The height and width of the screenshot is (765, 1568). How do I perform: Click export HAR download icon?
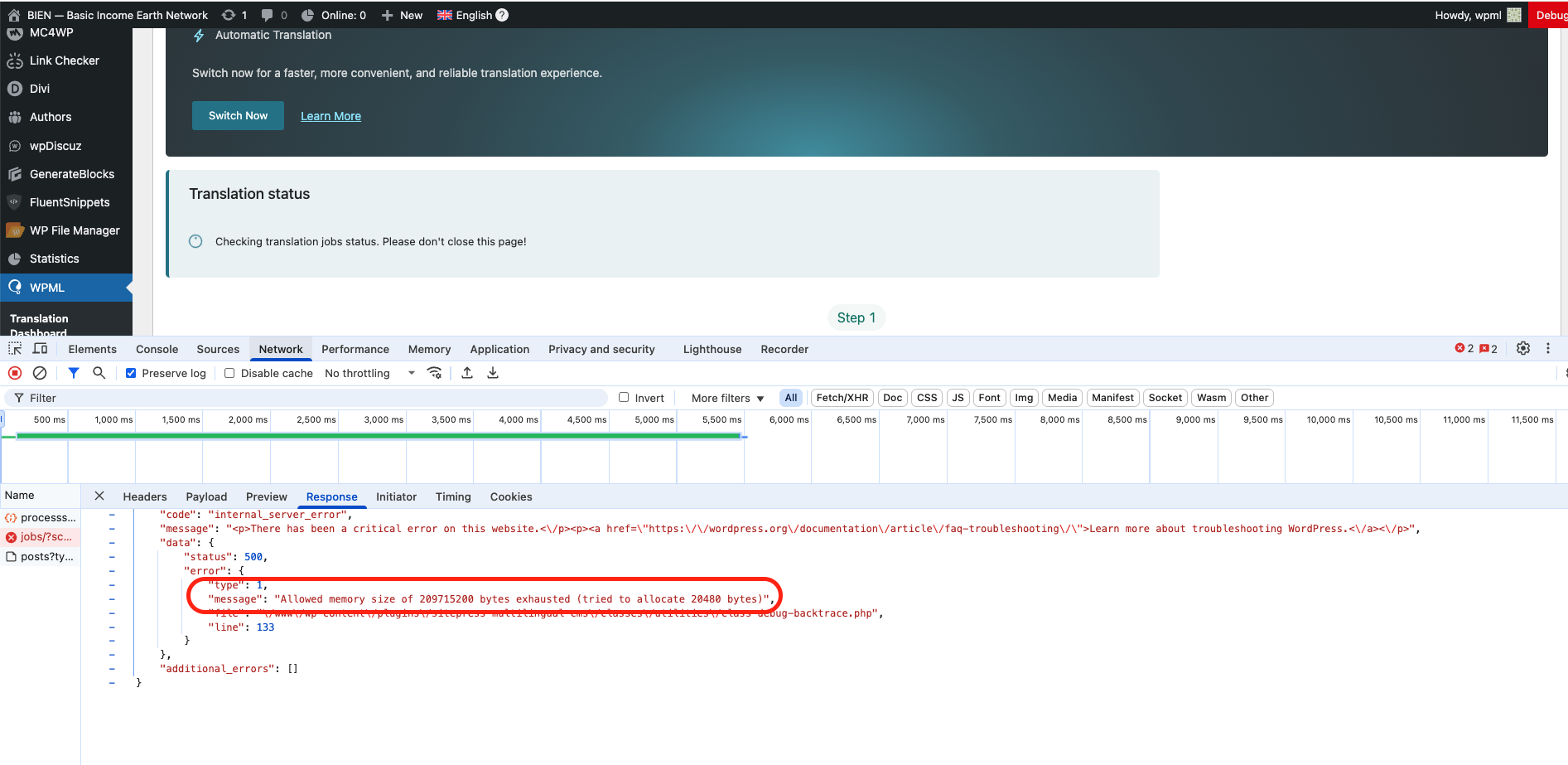coord(493,373)
